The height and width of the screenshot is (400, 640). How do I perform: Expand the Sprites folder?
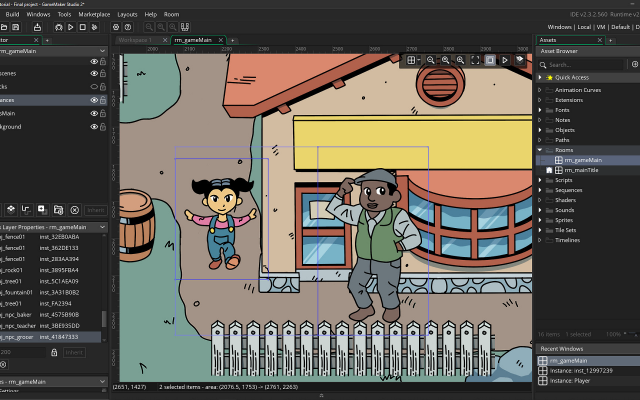(540, 220)
